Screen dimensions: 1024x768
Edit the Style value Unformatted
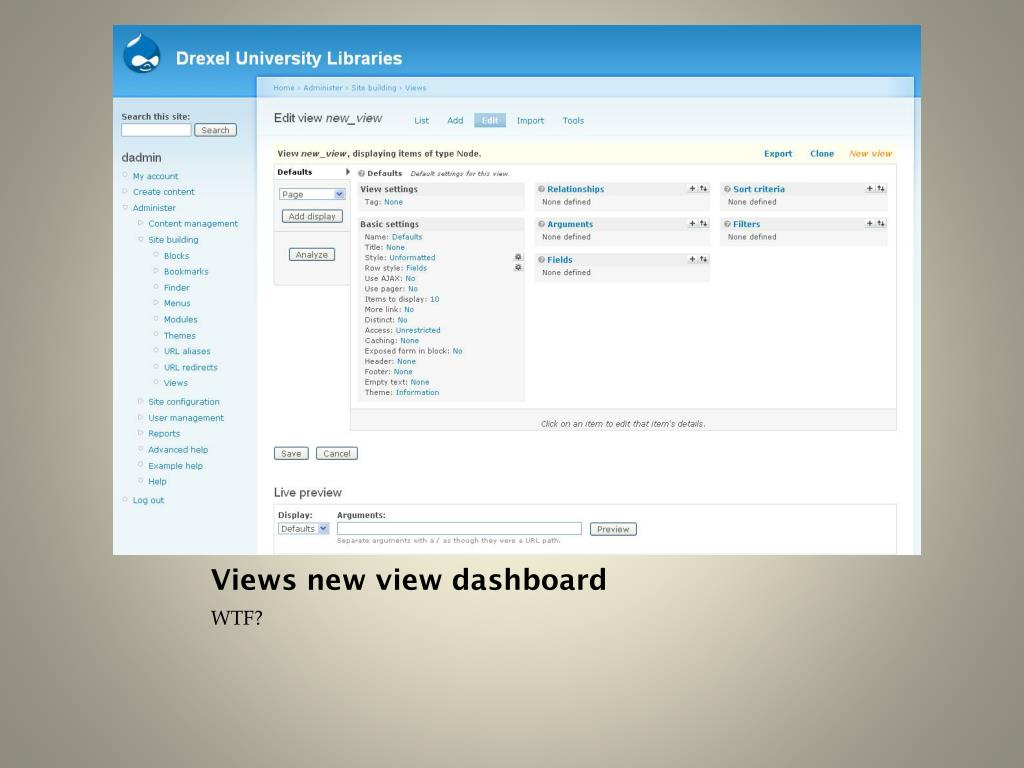pyautogui.click(x=412, y=258)
